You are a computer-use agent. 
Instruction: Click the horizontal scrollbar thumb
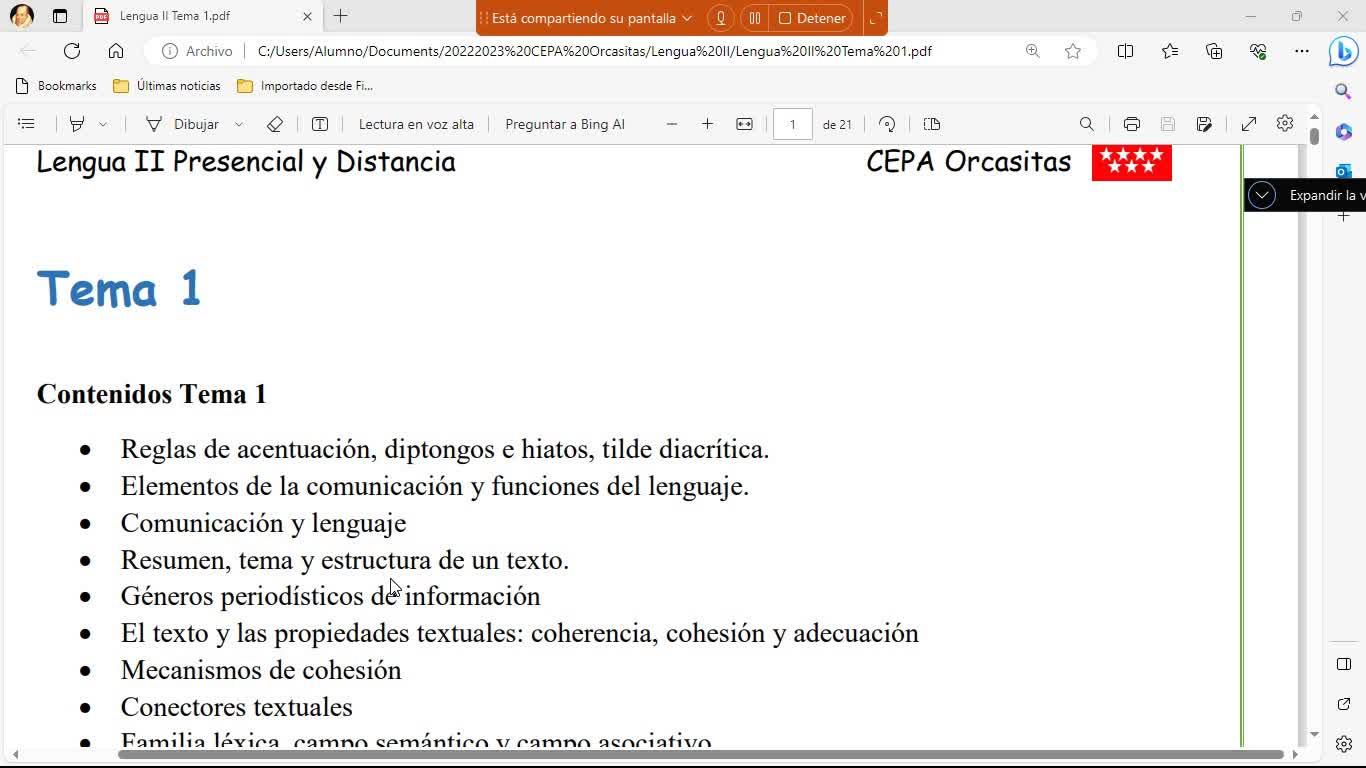click(x=700, y=754)
